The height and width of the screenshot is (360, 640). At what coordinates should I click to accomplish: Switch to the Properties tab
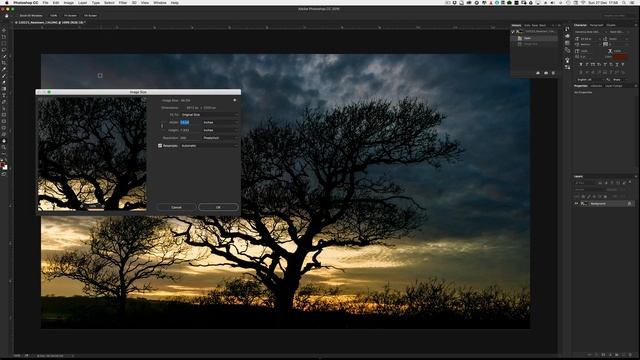click(x=581, y=86)
